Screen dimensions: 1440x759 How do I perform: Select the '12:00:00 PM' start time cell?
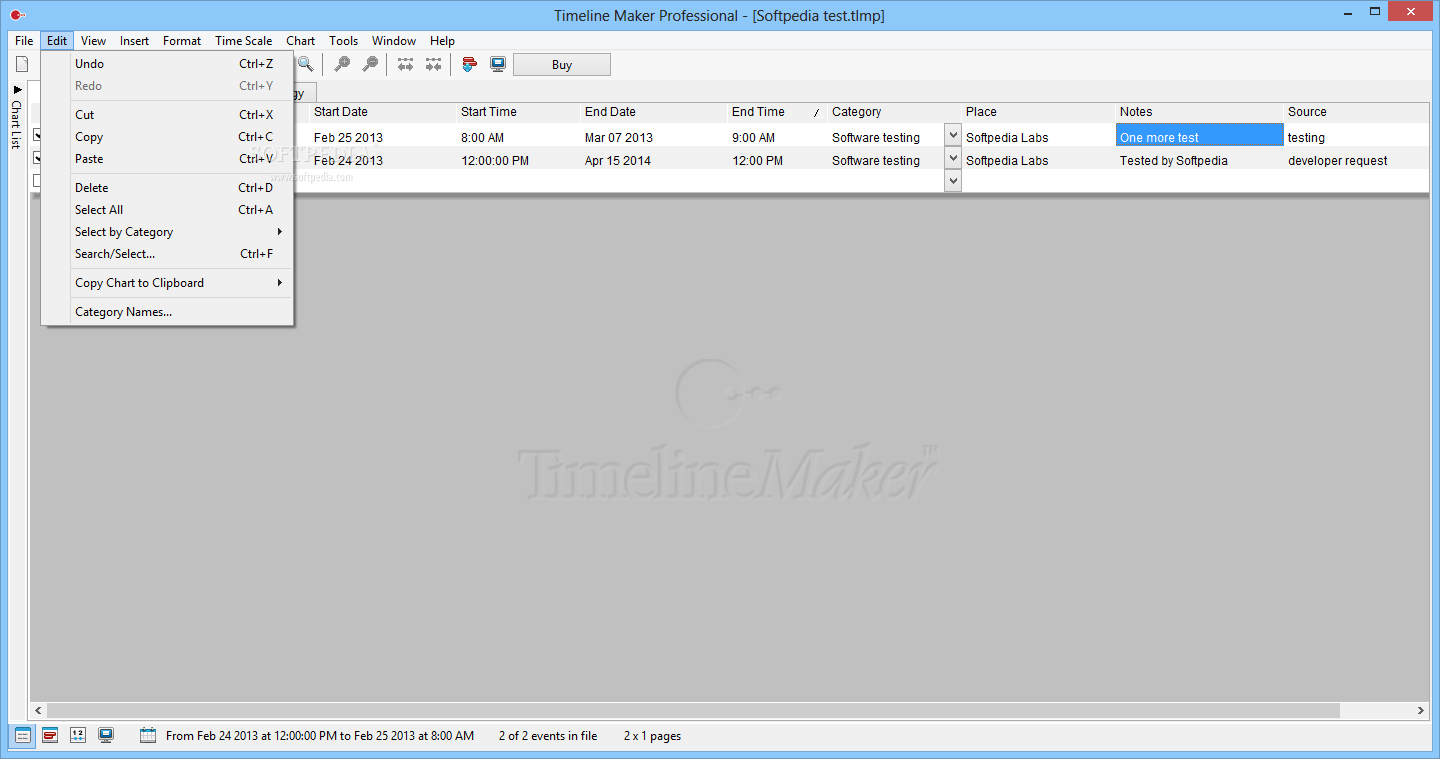pyautogui.click(x=518, y=160)
